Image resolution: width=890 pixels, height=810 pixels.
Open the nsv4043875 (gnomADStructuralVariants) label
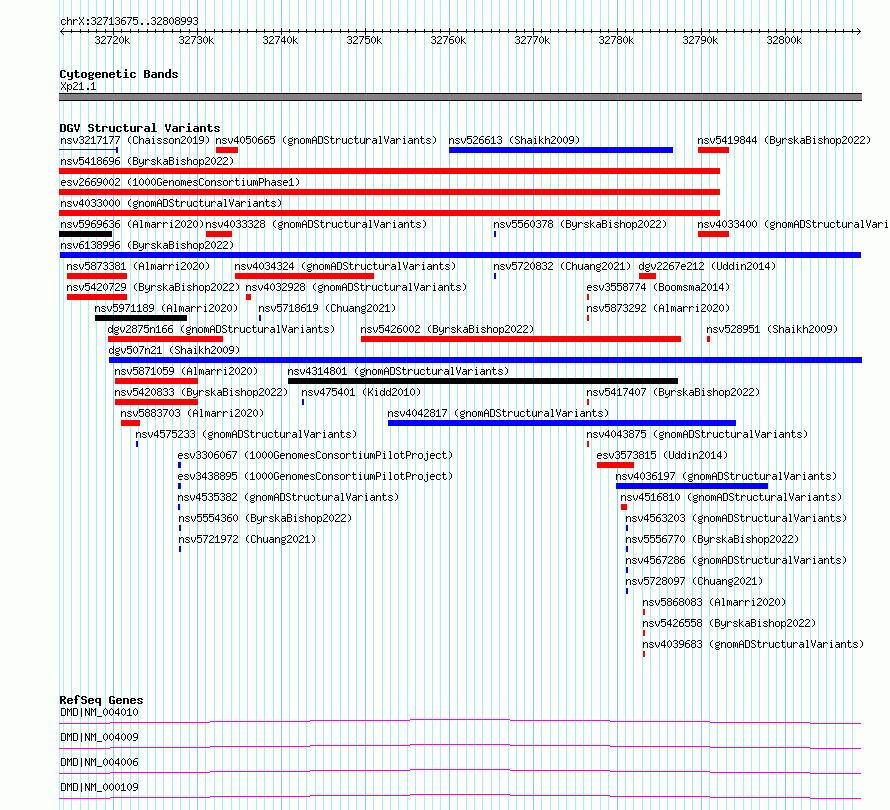[697, 434]
